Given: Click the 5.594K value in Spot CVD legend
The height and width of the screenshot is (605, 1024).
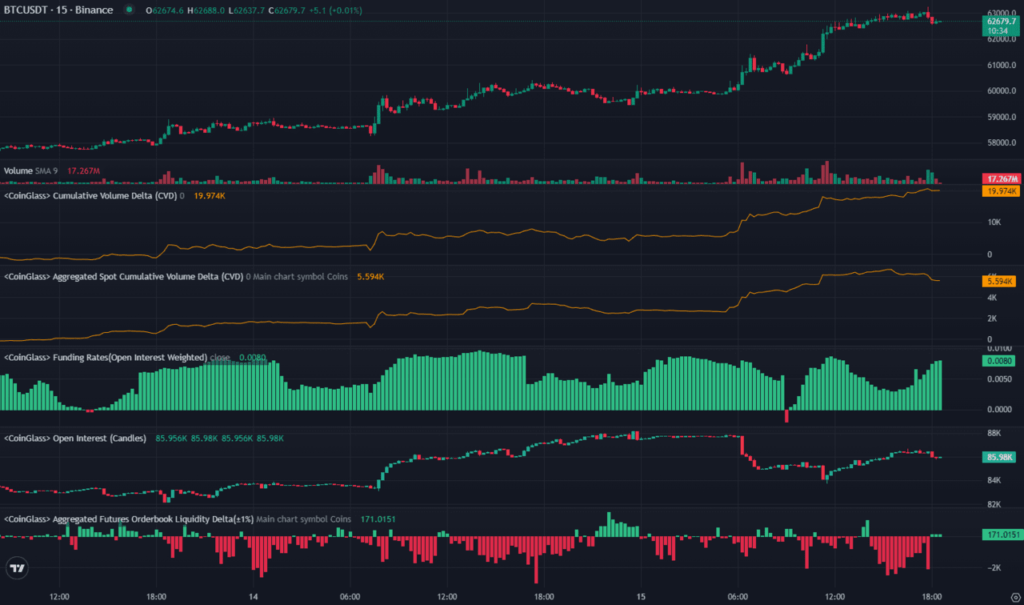Looking at the screenshot, I should tap(370, 276).
